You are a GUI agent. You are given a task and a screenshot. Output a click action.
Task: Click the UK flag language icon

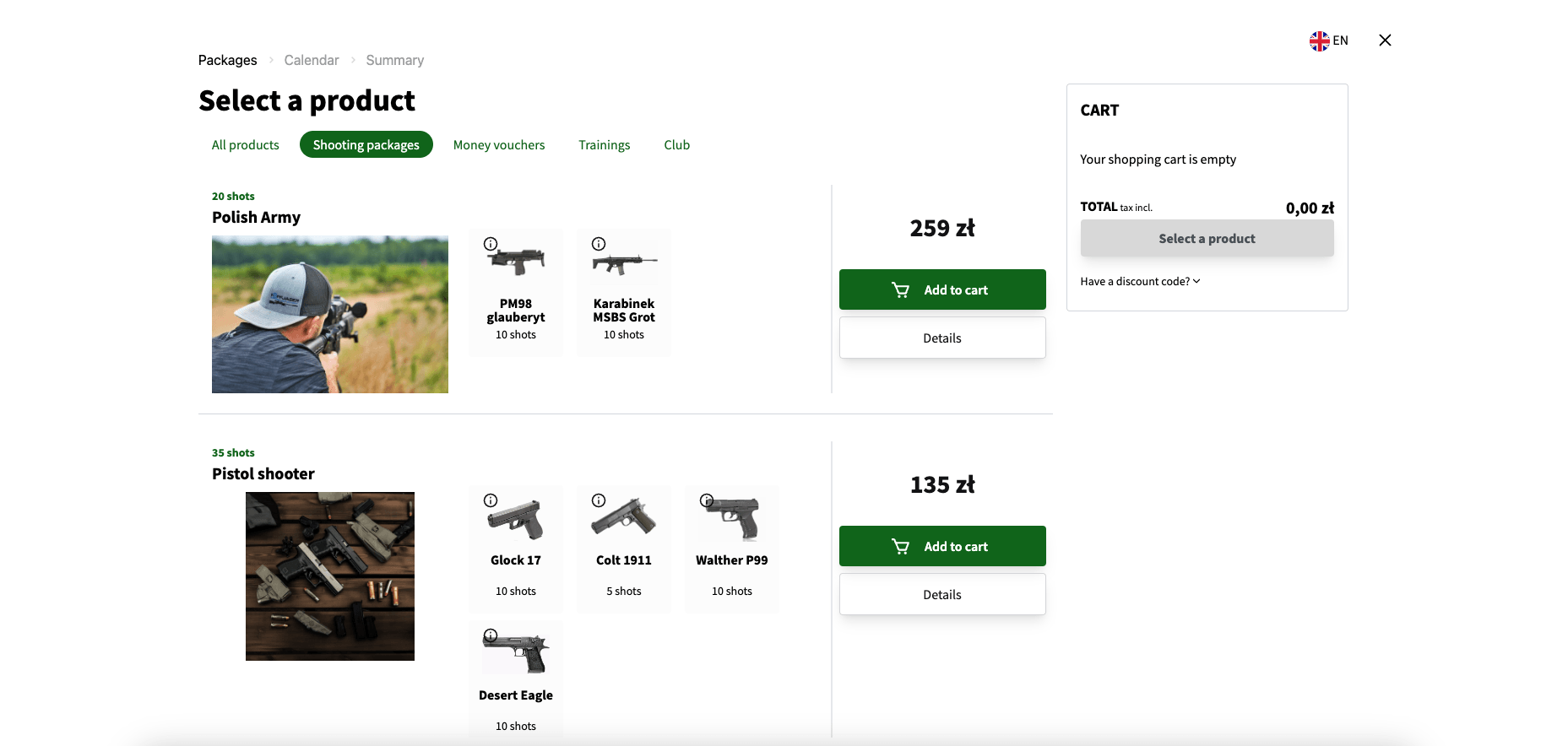tap(1319, 41)
